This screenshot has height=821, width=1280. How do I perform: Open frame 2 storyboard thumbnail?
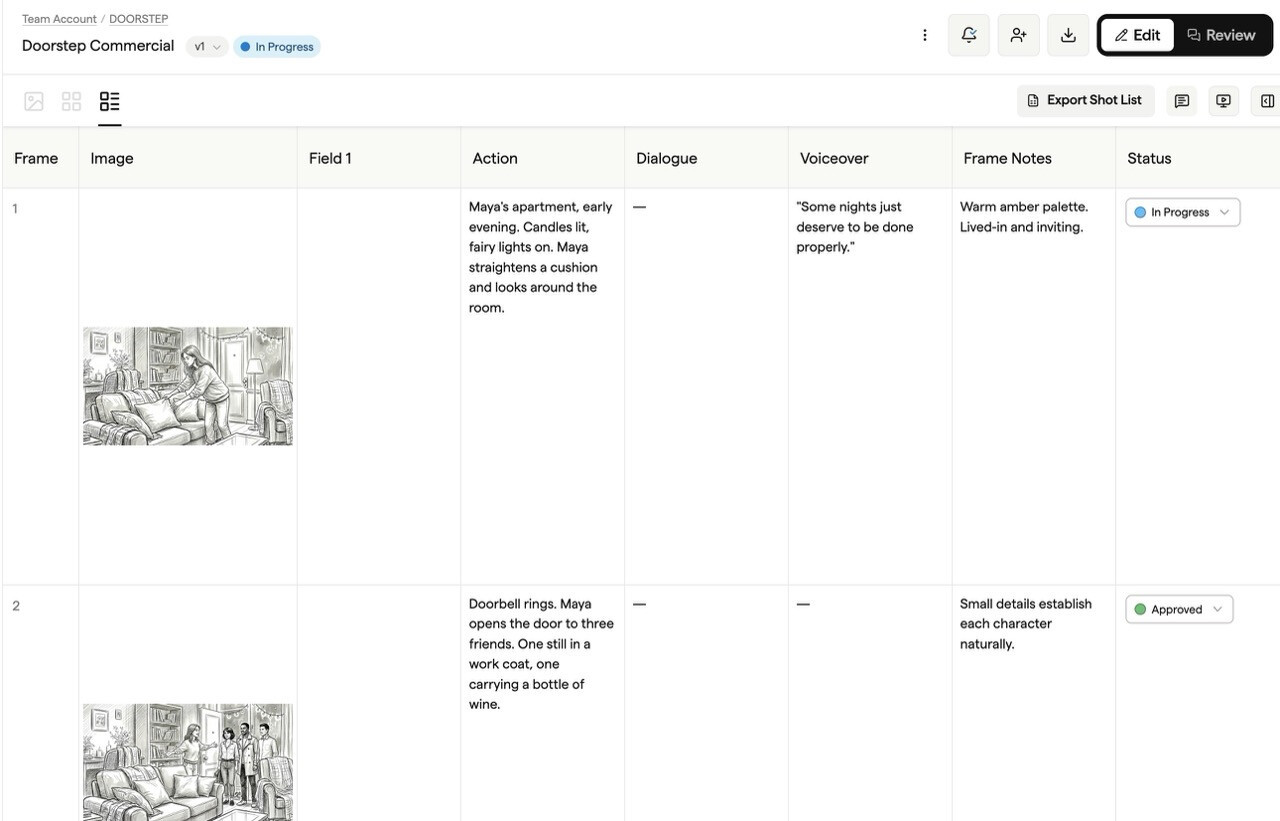(188, 762)
